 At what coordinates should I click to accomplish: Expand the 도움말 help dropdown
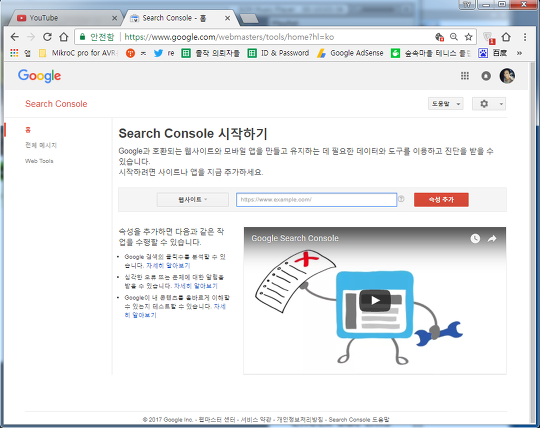pyautogui.click(x=446, y=104)
